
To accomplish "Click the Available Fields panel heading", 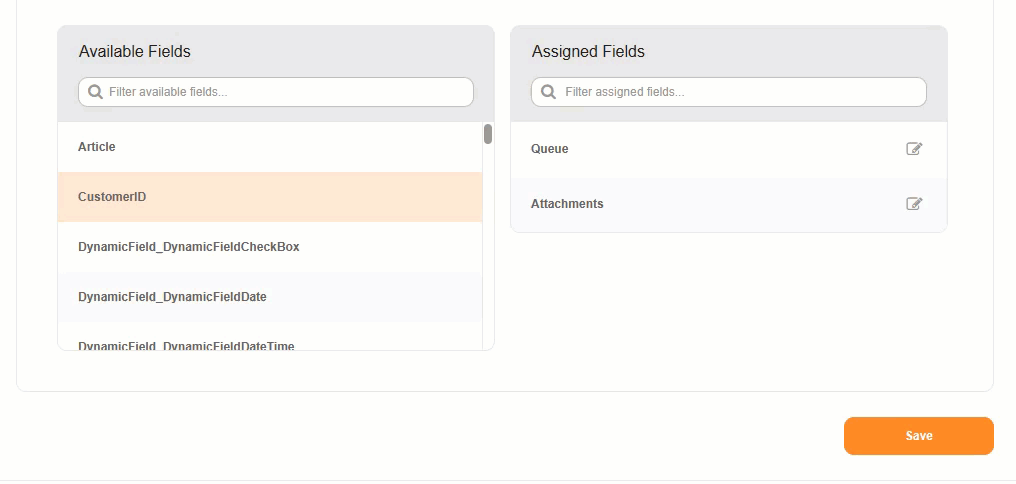I will coord(135,51).
